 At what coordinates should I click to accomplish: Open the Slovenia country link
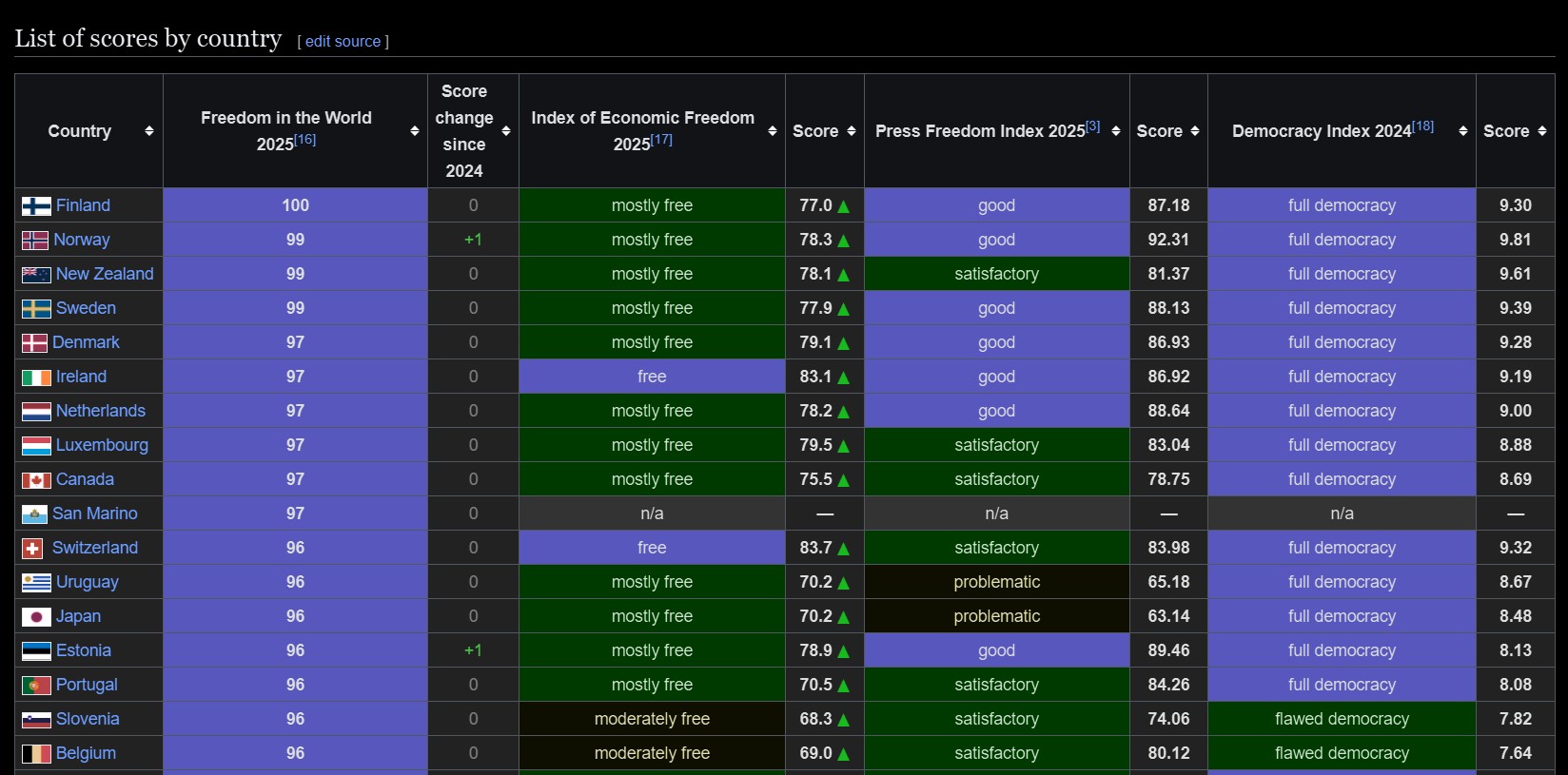pos(88,719)
